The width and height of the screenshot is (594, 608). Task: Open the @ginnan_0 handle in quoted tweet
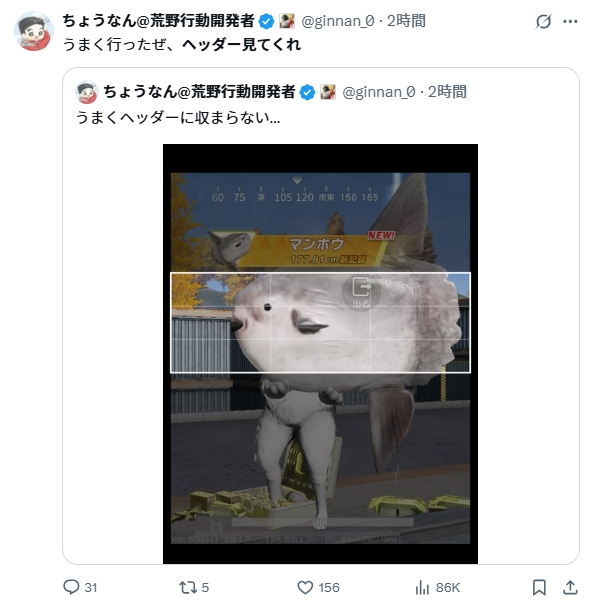(379, 92)
